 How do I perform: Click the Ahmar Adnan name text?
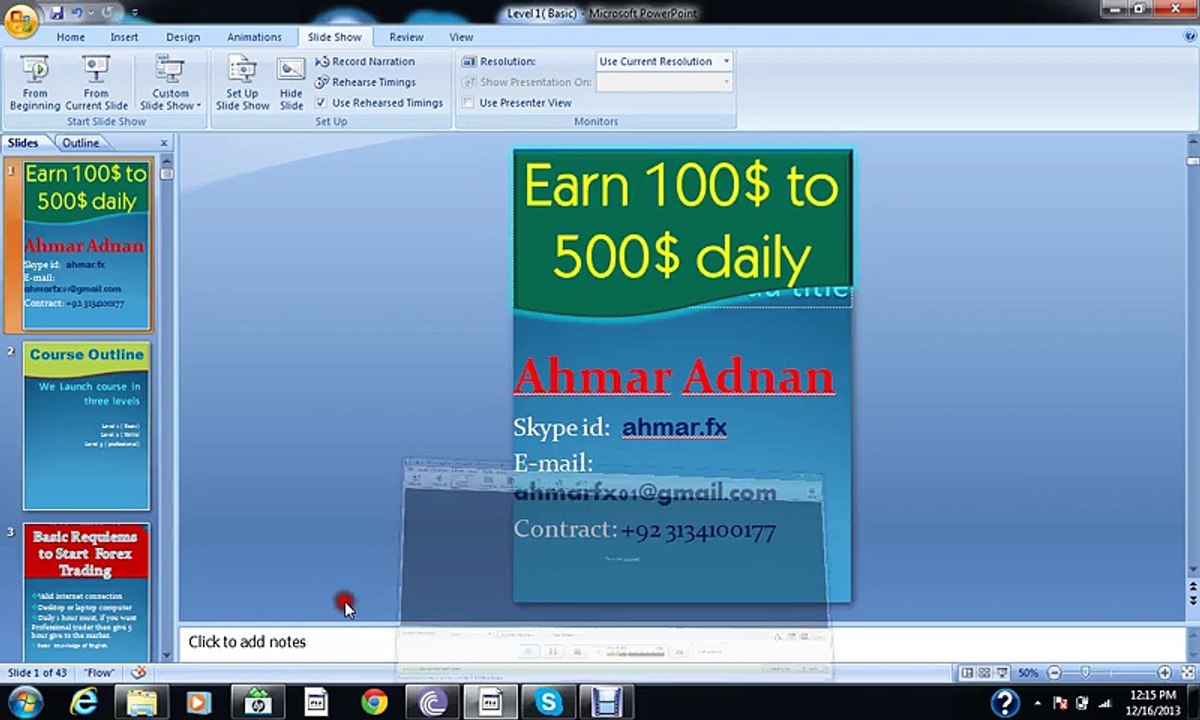coord(673,377)
